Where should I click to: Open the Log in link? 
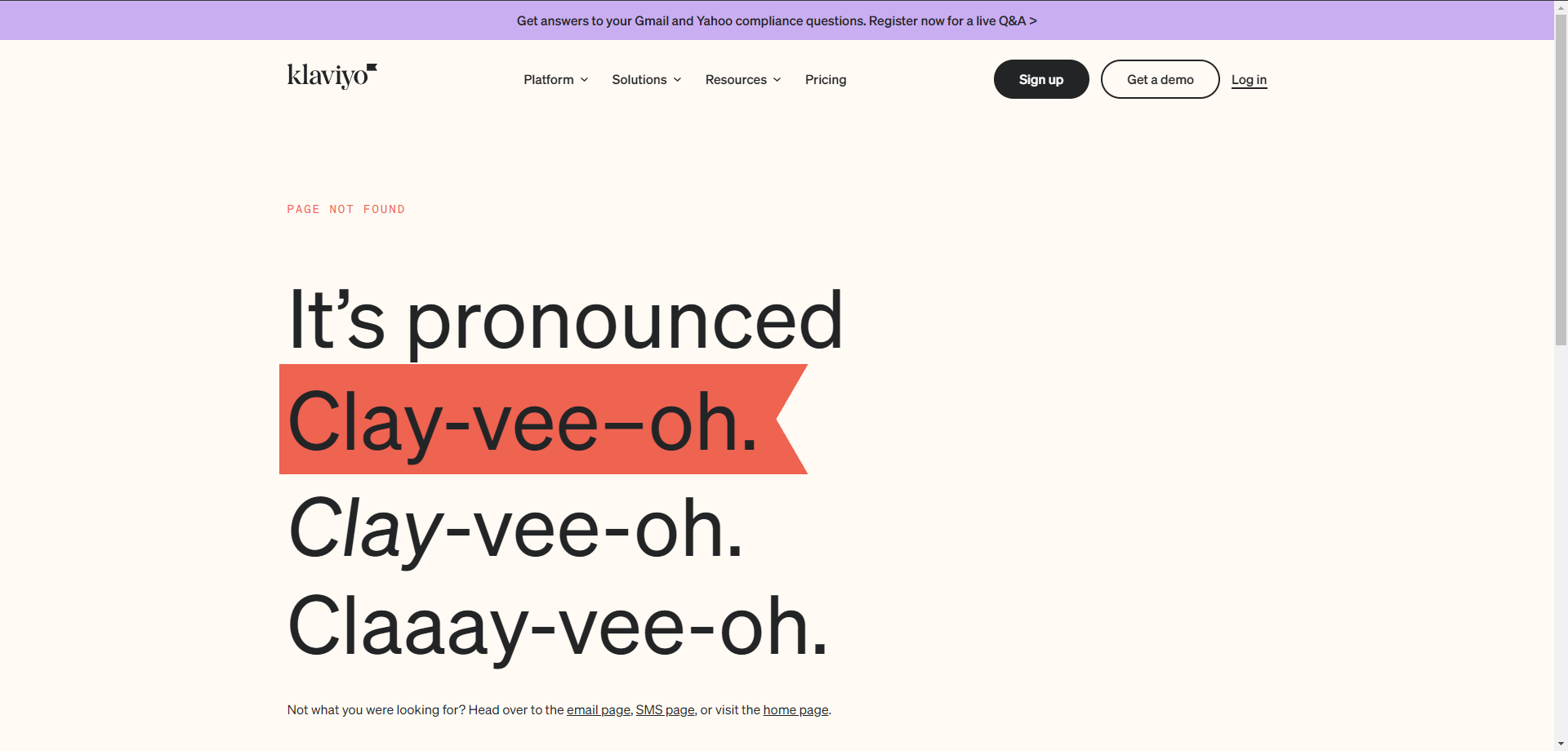[1249, 79]
